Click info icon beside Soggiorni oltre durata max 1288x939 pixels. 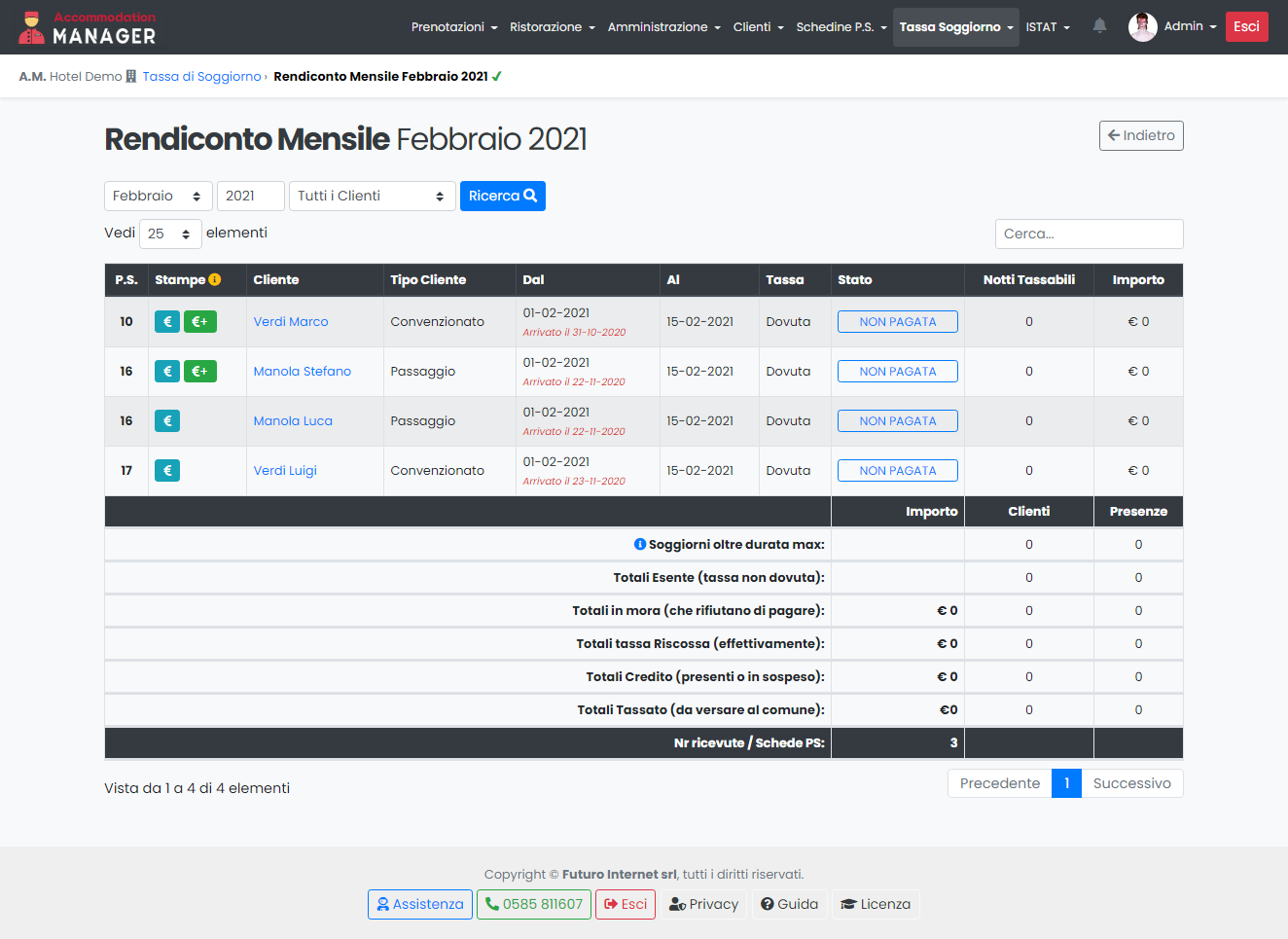click(640, 545)
